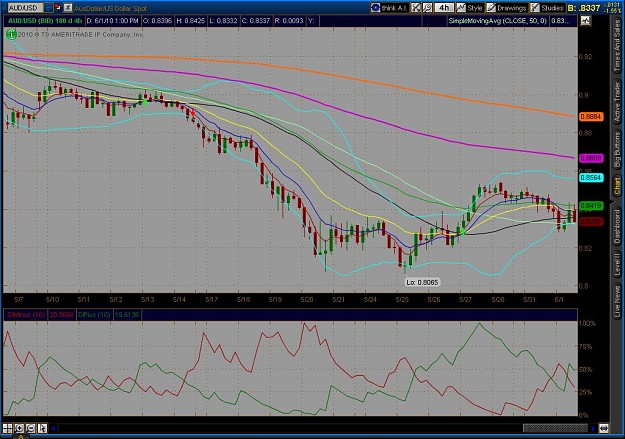Click the O: 0.8396 open value
625x439 pixels.
157,21
